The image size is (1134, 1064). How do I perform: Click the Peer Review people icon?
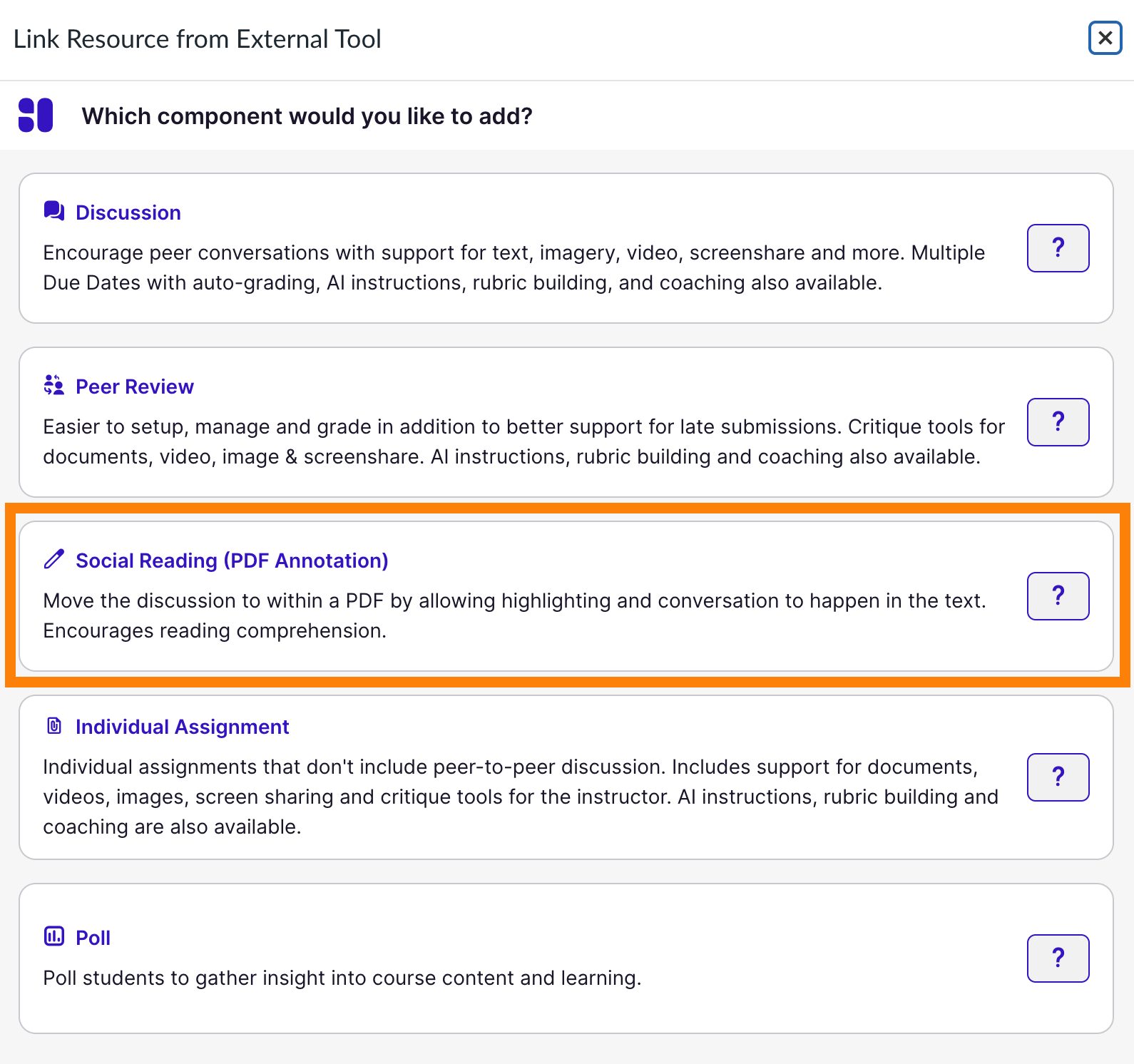pos(53,385)
